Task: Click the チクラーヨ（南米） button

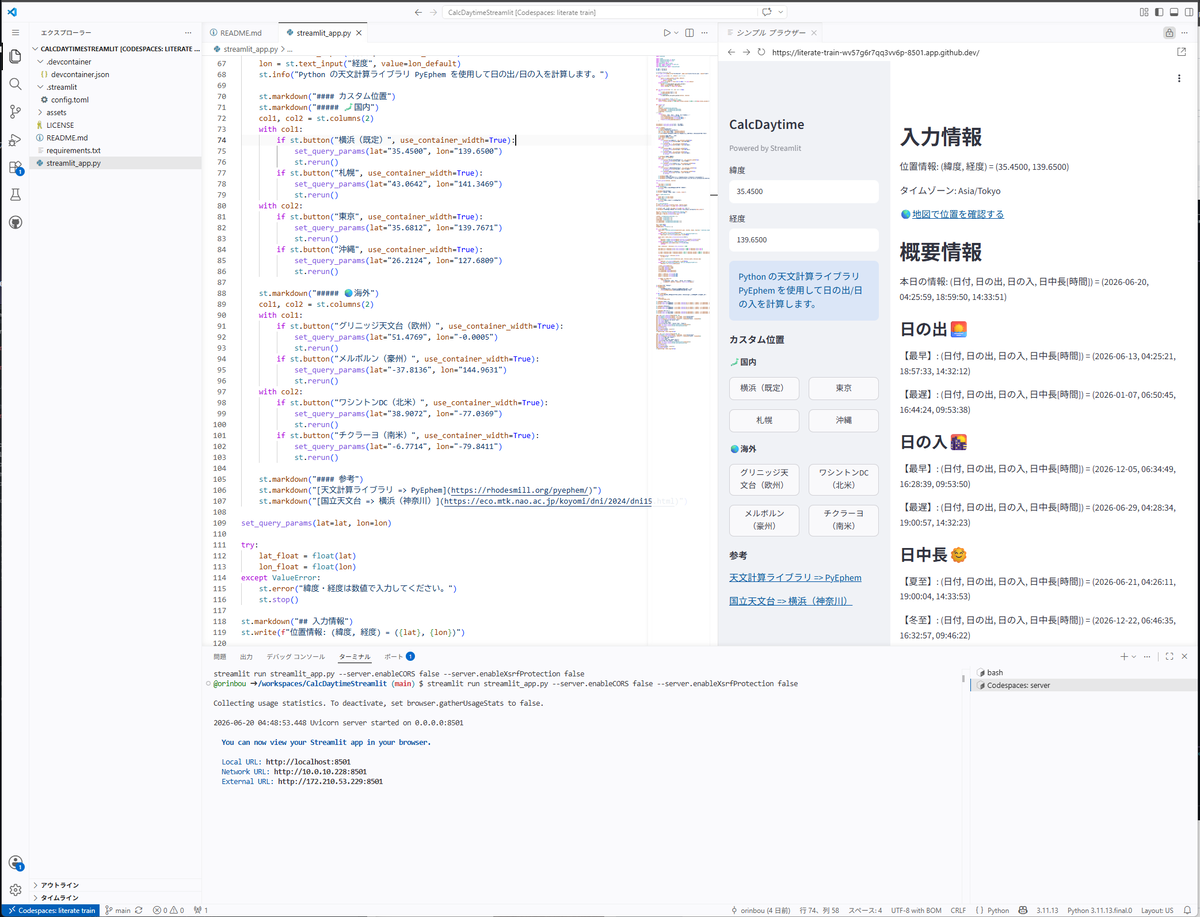Action: click(844, 520)
